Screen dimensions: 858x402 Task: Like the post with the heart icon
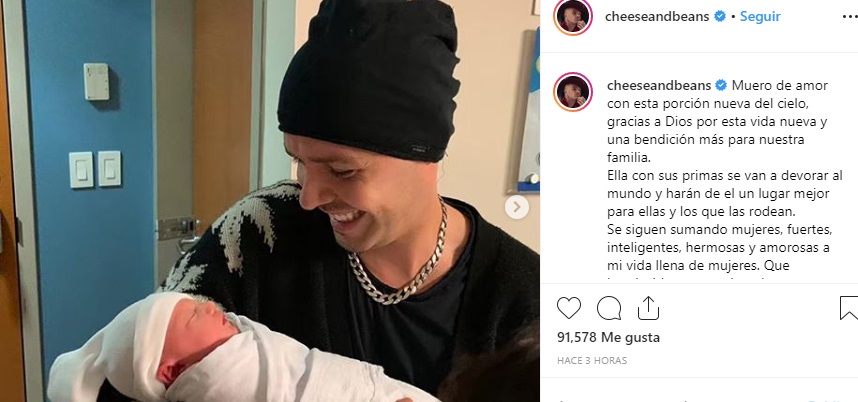click(569, 308)
